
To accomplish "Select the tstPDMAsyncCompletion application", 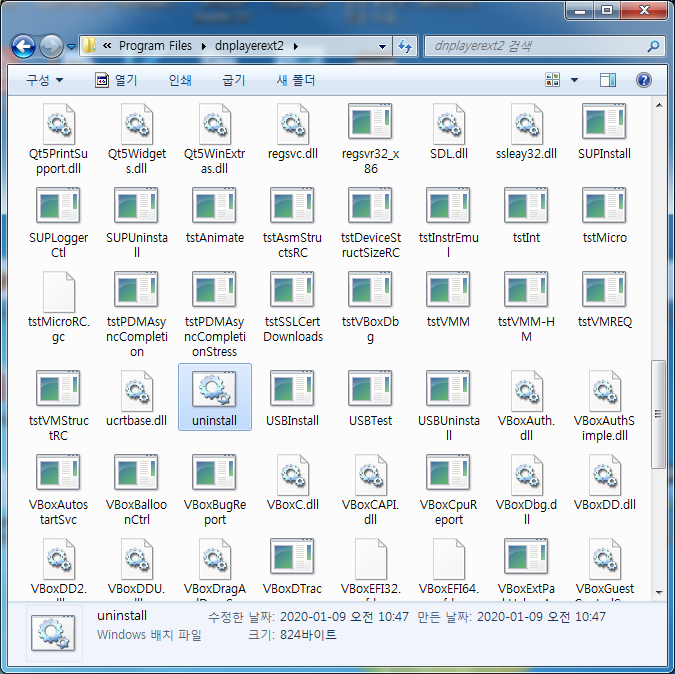I will click(136, 314).
